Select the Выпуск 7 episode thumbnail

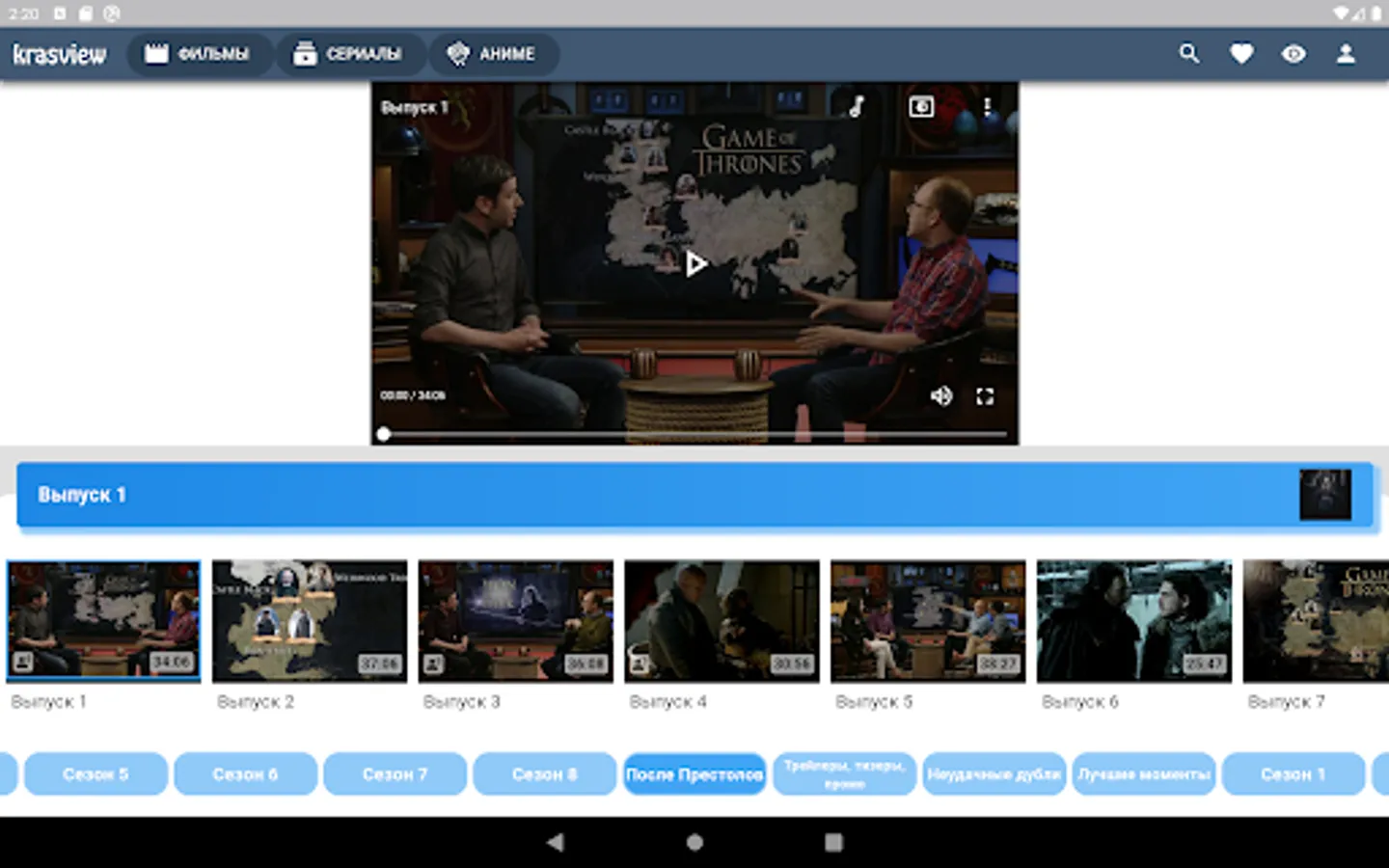coord(1316,620)
